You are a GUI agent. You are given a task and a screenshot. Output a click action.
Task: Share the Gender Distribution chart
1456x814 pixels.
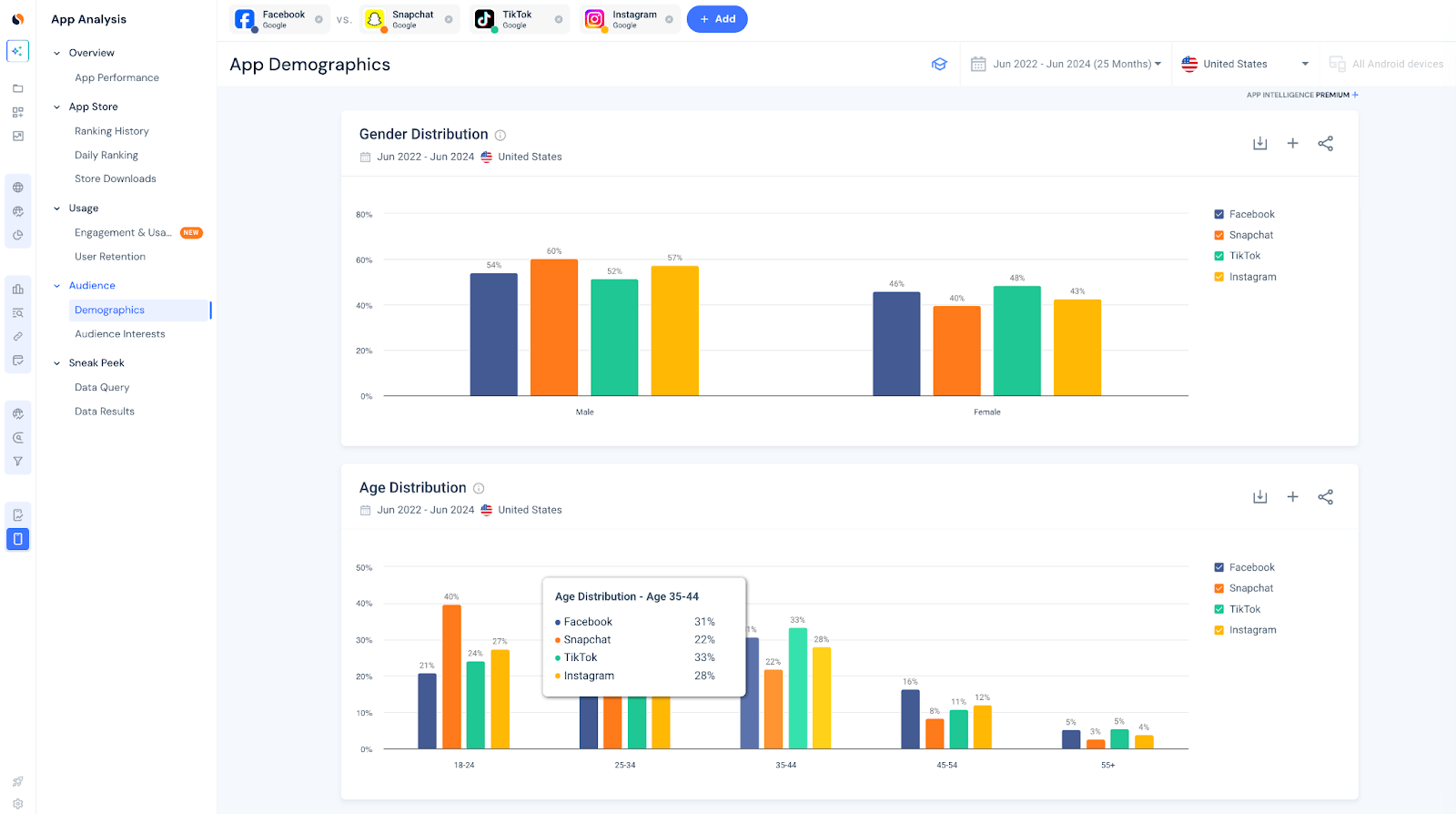[x=1325, y=144]
